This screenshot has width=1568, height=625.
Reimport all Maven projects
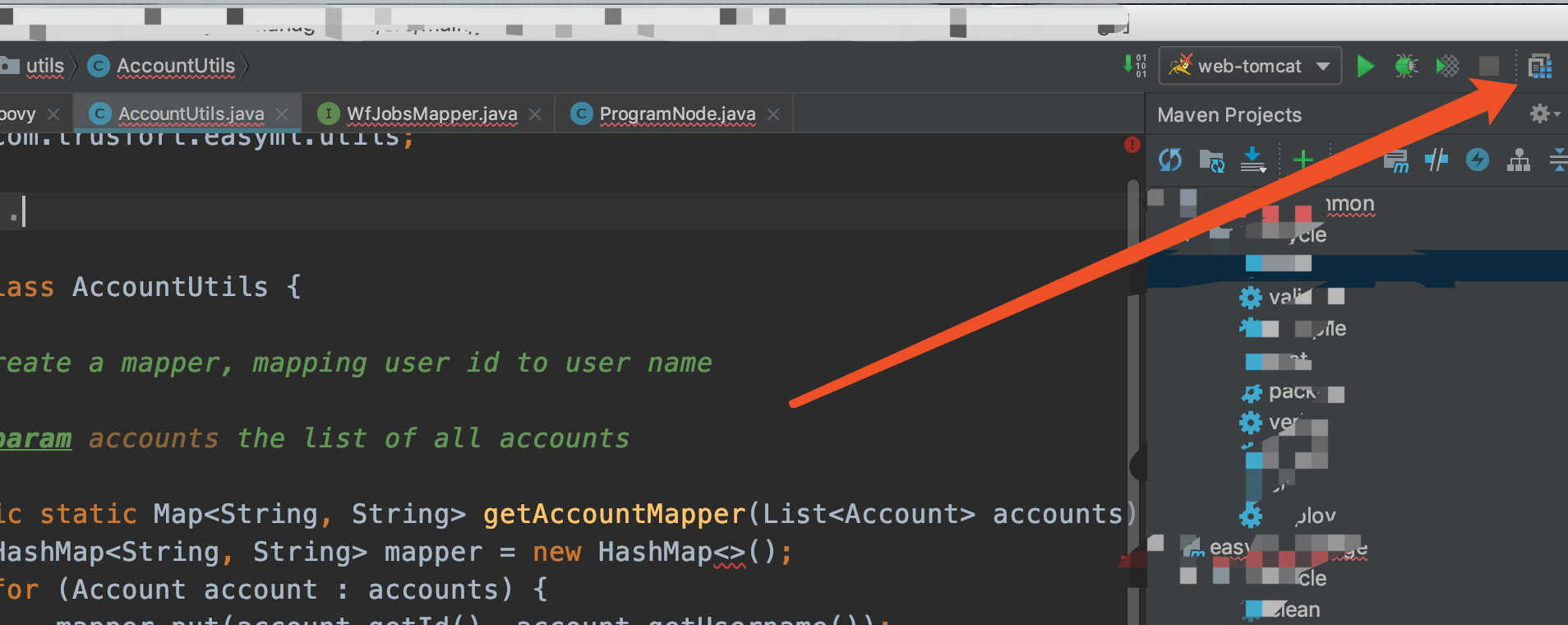click(x=1170, y=160)
